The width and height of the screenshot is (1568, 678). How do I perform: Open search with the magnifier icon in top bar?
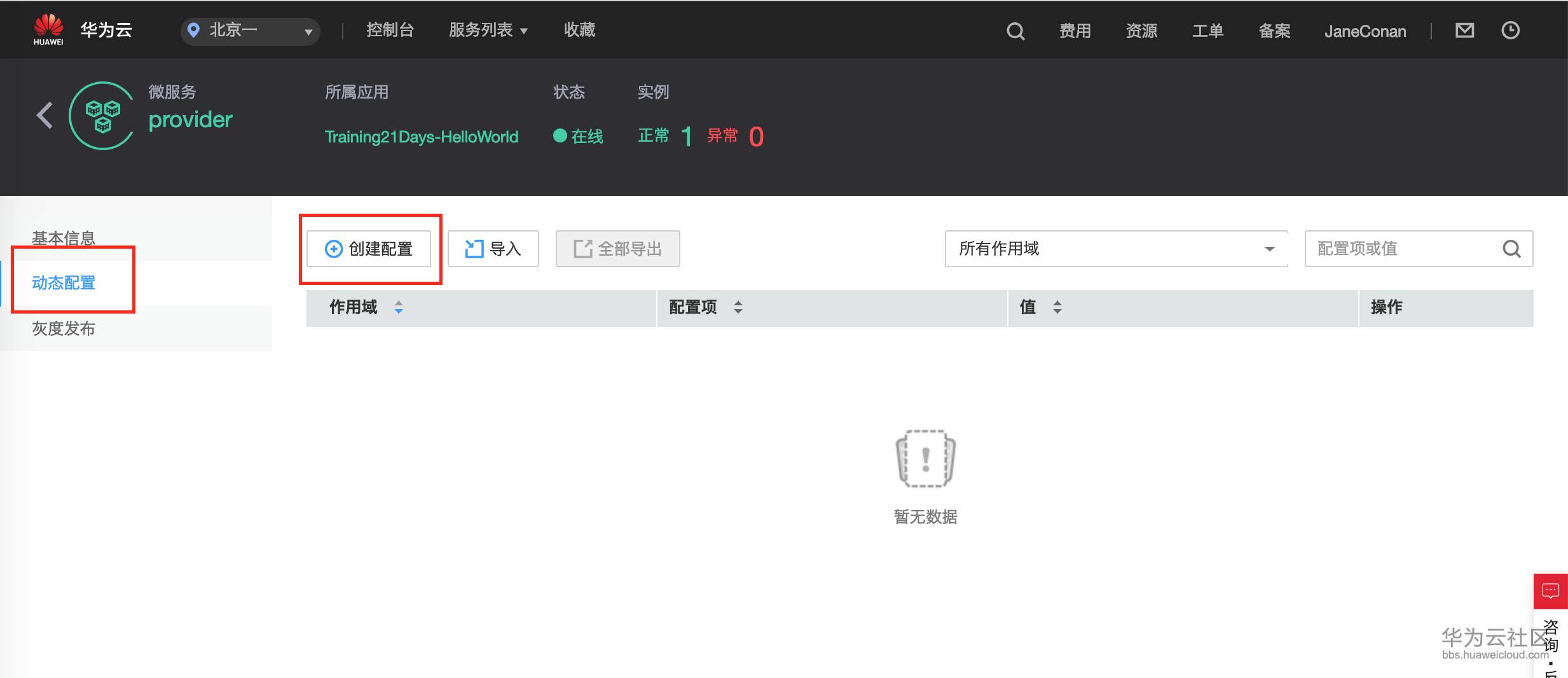[x=1015, y=31]
